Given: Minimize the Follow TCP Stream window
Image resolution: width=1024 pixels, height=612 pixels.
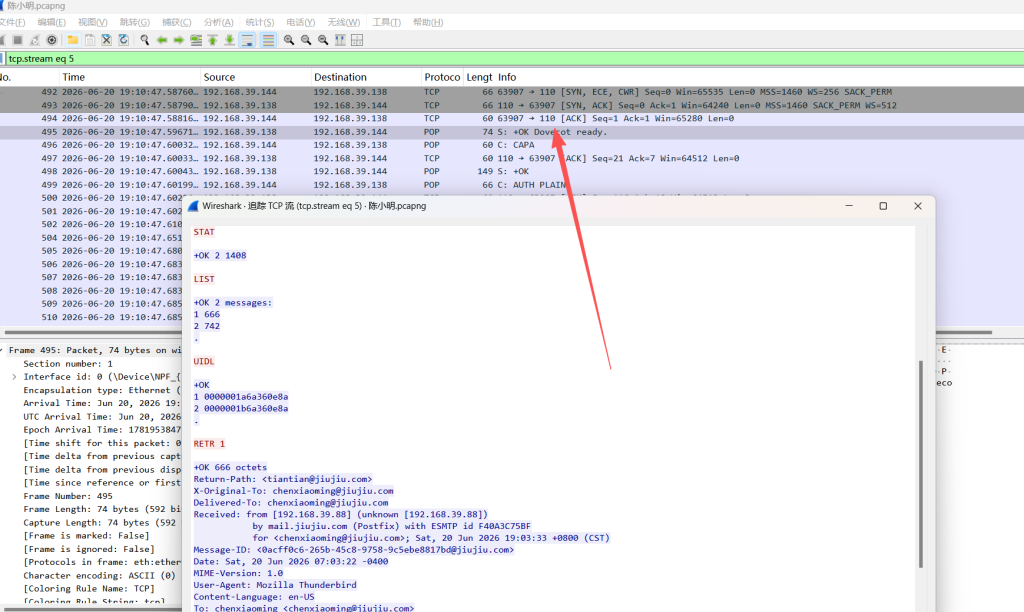Looking at the screenshot, I should coord(849,206).
